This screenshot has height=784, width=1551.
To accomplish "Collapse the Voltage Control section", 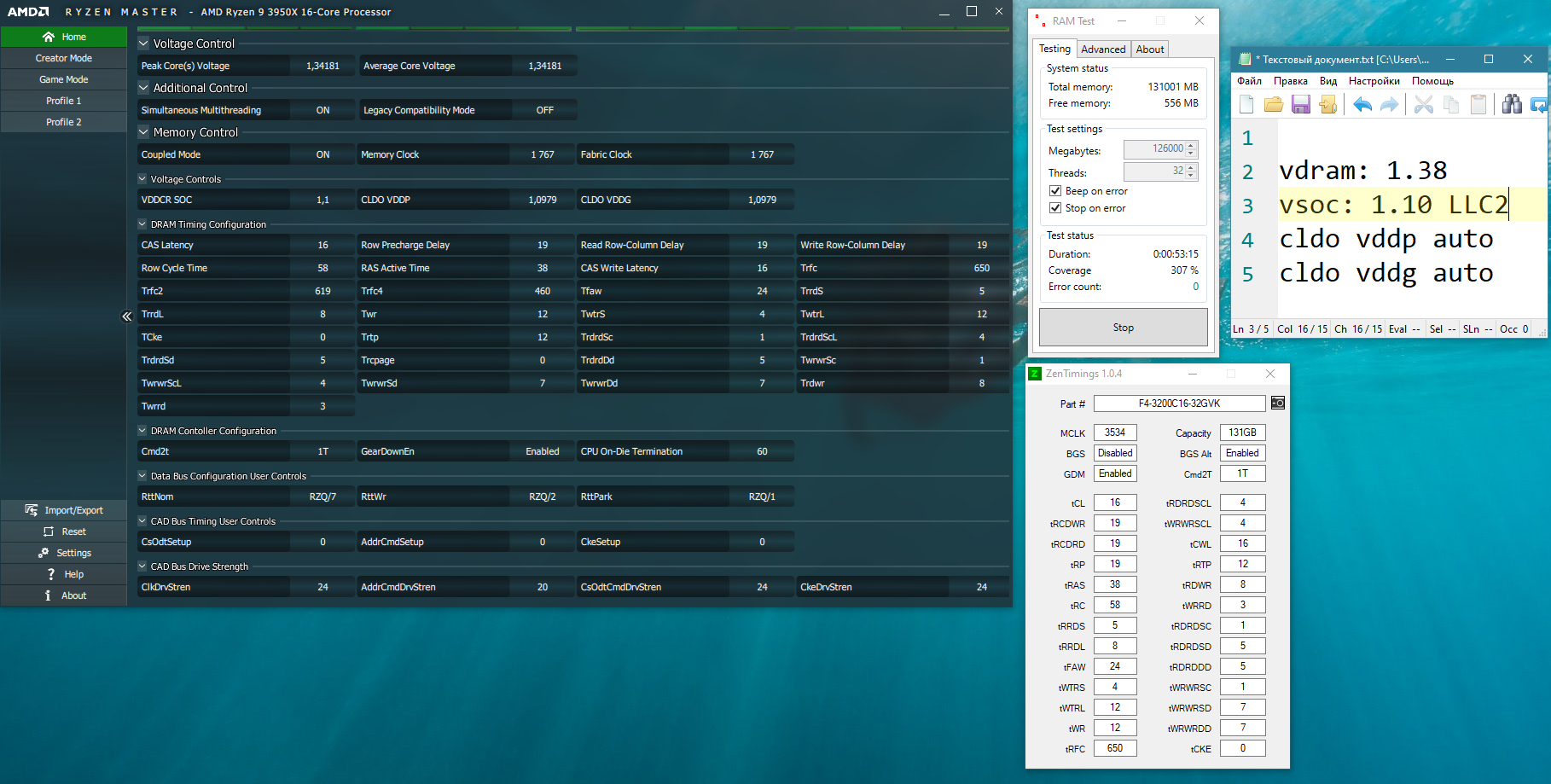I will pos(143,43).
